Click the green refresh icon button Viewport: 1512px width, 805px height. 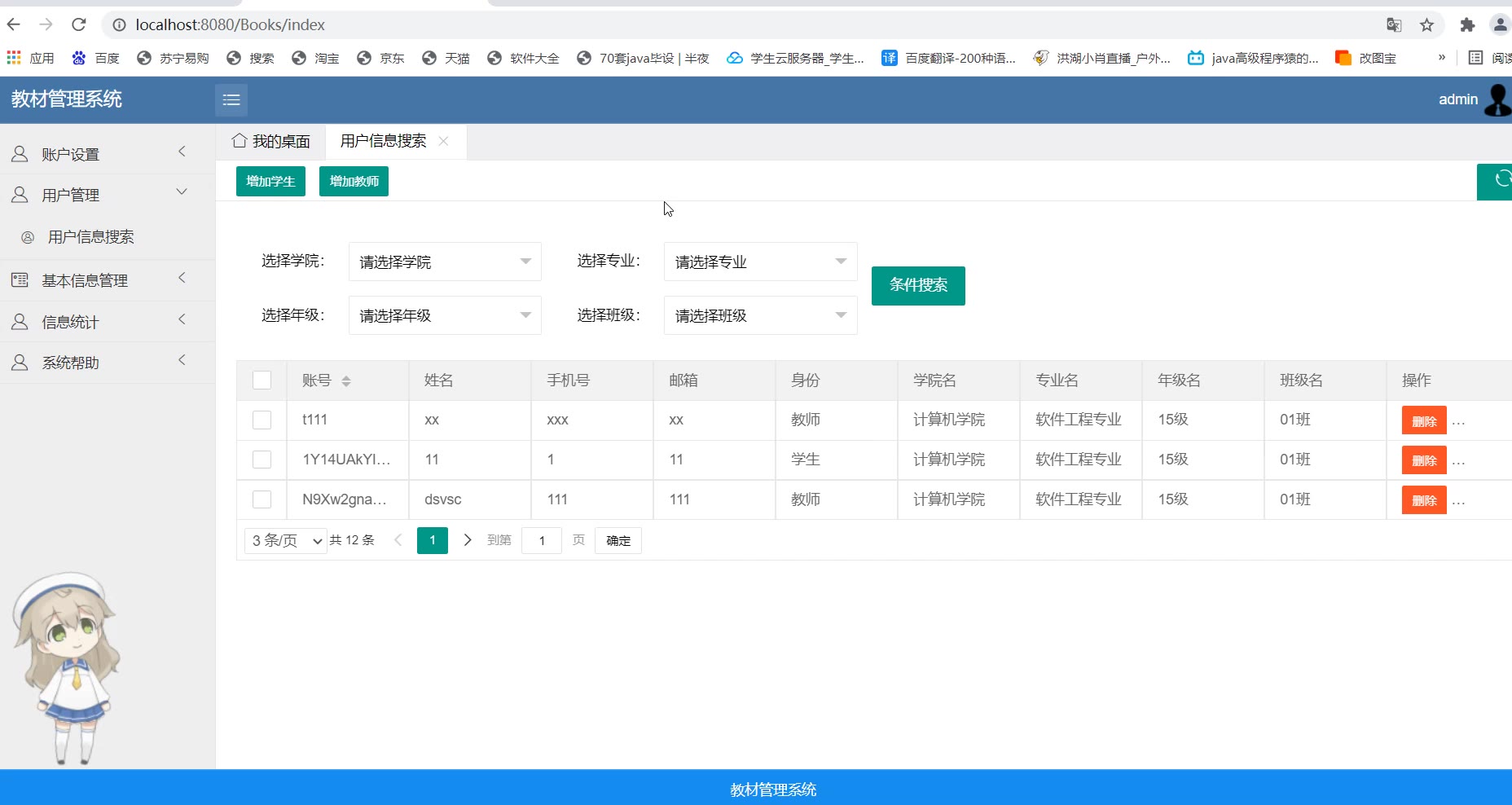pos(1496,181)
